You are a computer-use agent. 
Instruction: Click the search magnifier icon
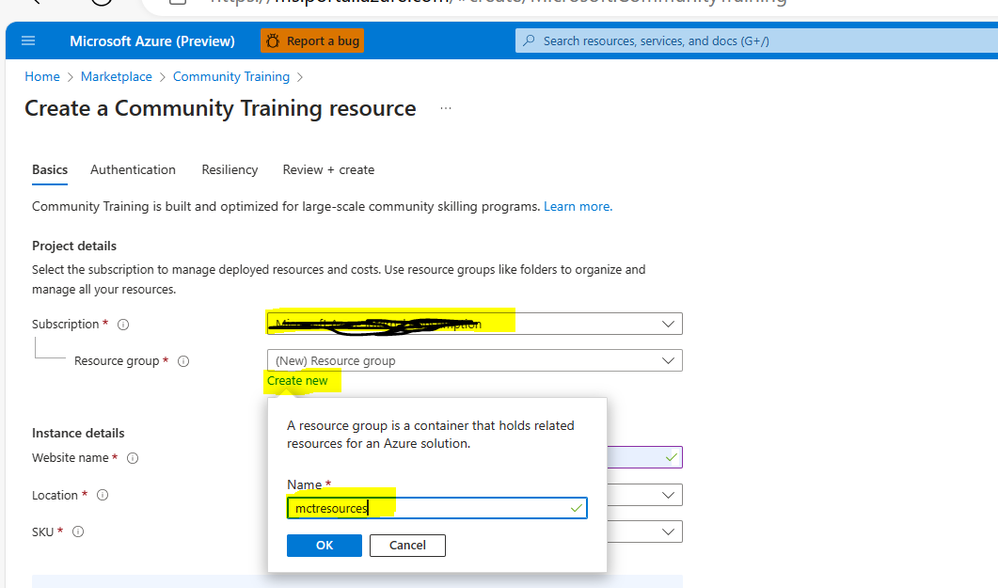(x=529, y=41)
